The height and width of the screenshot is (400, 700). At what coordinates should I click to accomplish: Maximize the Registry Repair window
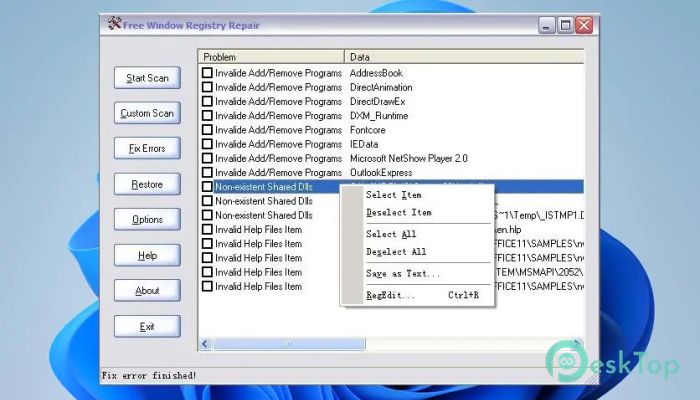tap(565, 25)
